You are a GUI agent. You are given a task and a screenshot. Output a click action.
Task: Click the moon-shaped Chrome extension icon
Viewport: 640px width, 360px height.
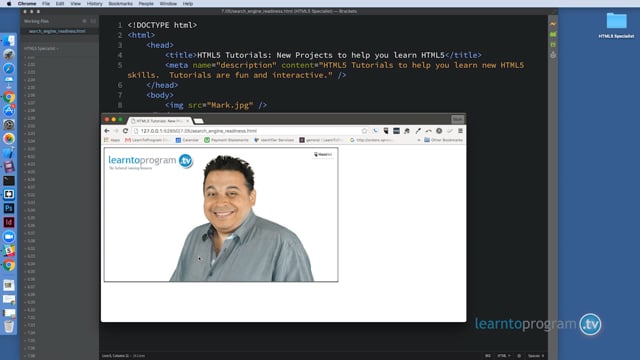[x=375, y=131]
